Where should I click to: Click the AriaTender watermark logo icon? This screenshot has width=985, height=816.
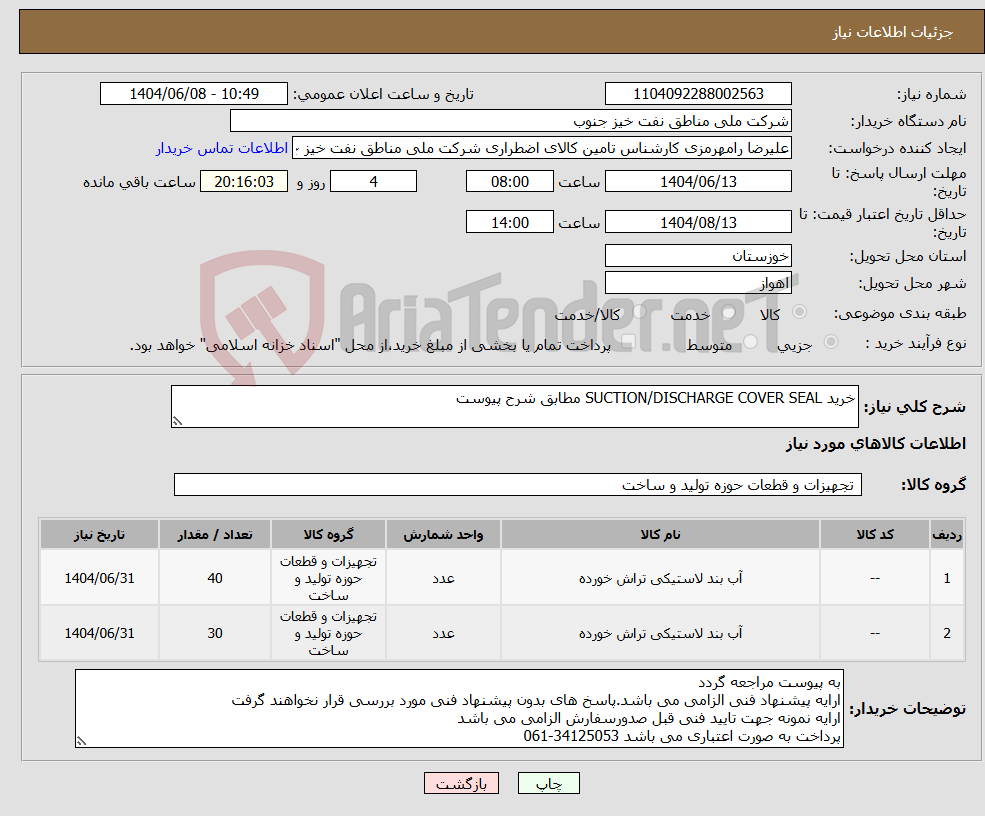262,302
